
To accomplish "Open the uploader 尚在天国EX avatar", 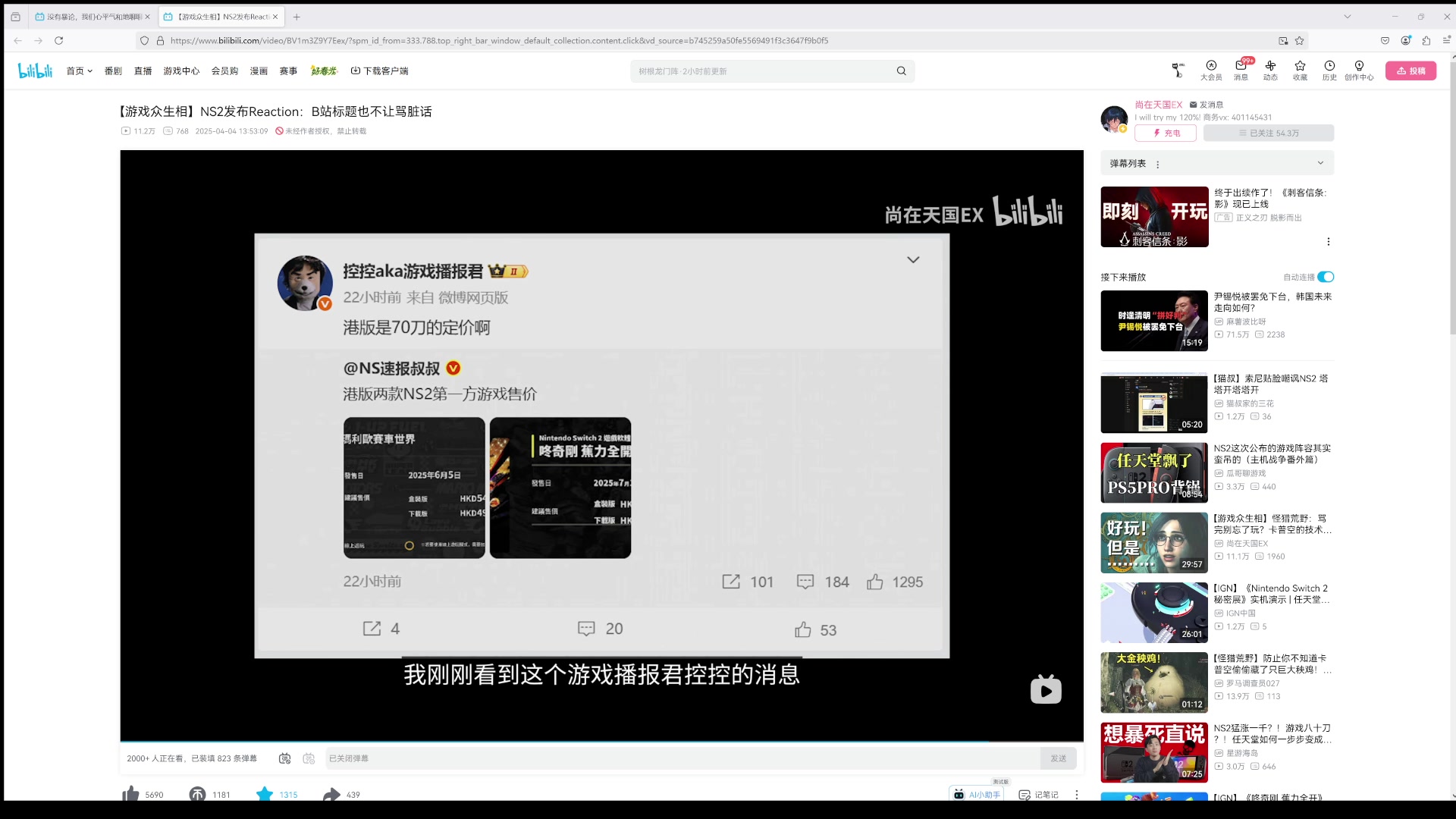I will (1114, 119).
